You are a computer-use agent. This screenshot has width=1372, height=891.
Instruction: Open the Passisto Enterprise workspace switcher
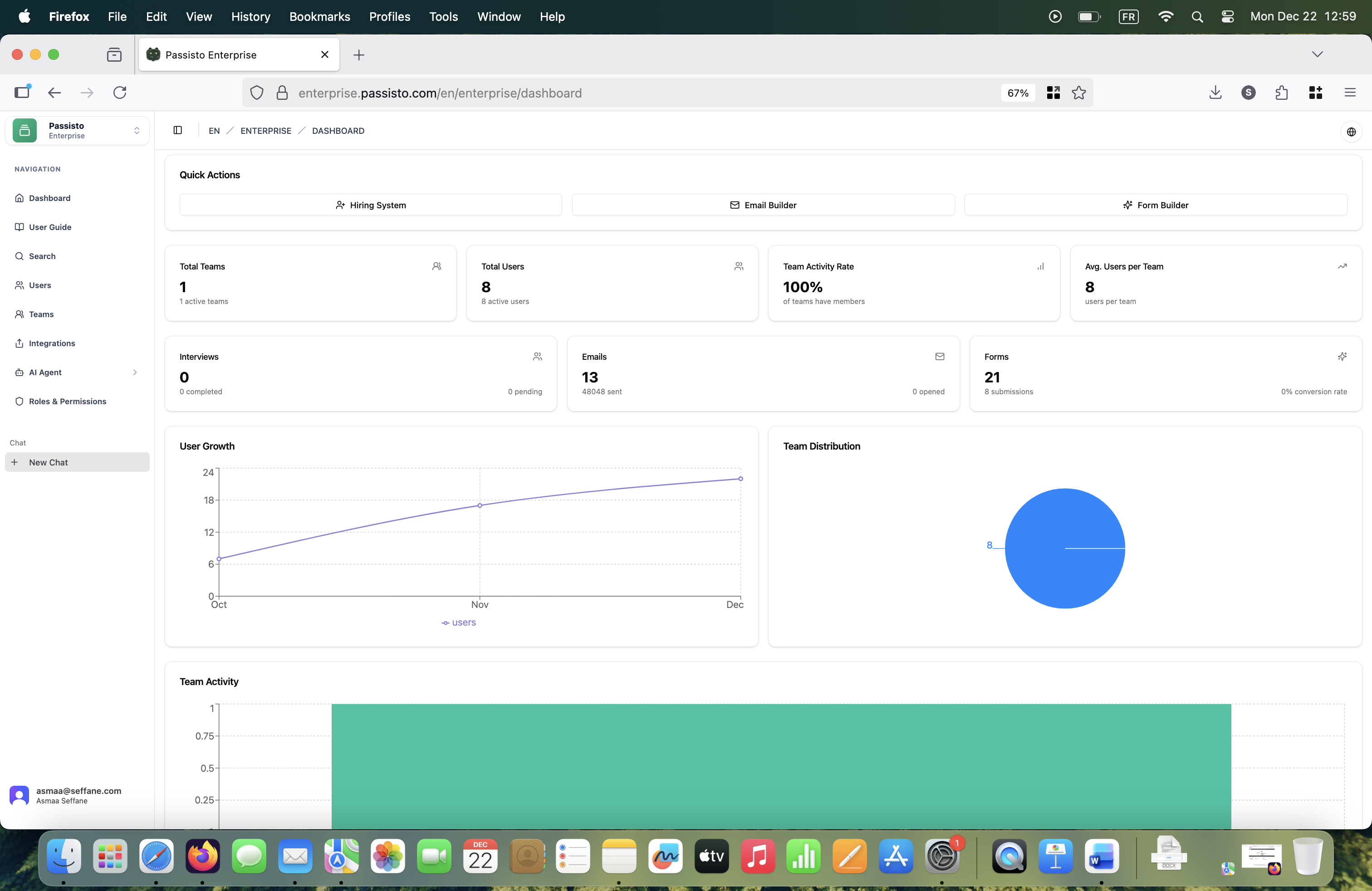(x=77, y=130)
